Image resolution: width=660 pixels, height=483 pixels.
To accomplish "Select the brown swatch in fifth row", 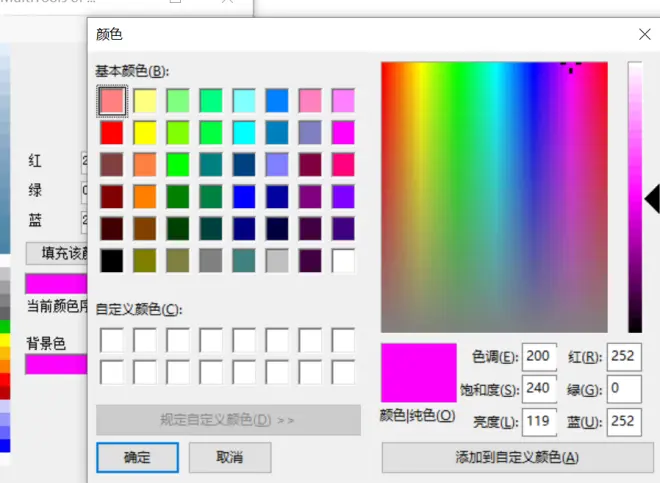I will point(145,229).
